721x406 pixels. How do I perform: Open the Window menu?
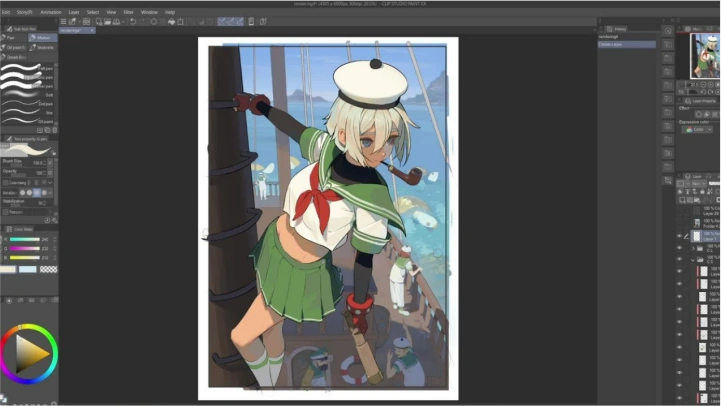point(149,12)
